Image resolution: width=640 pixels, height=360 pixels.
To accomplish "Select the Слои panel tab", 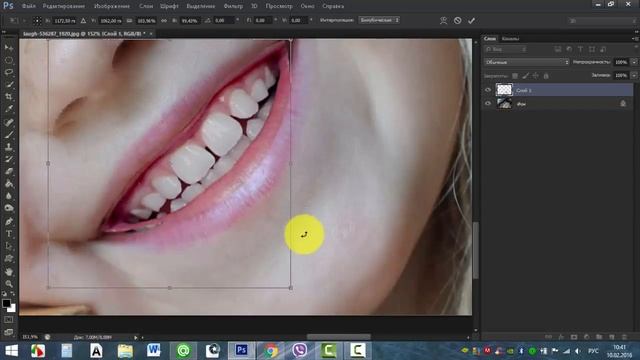I will (490, 39).
